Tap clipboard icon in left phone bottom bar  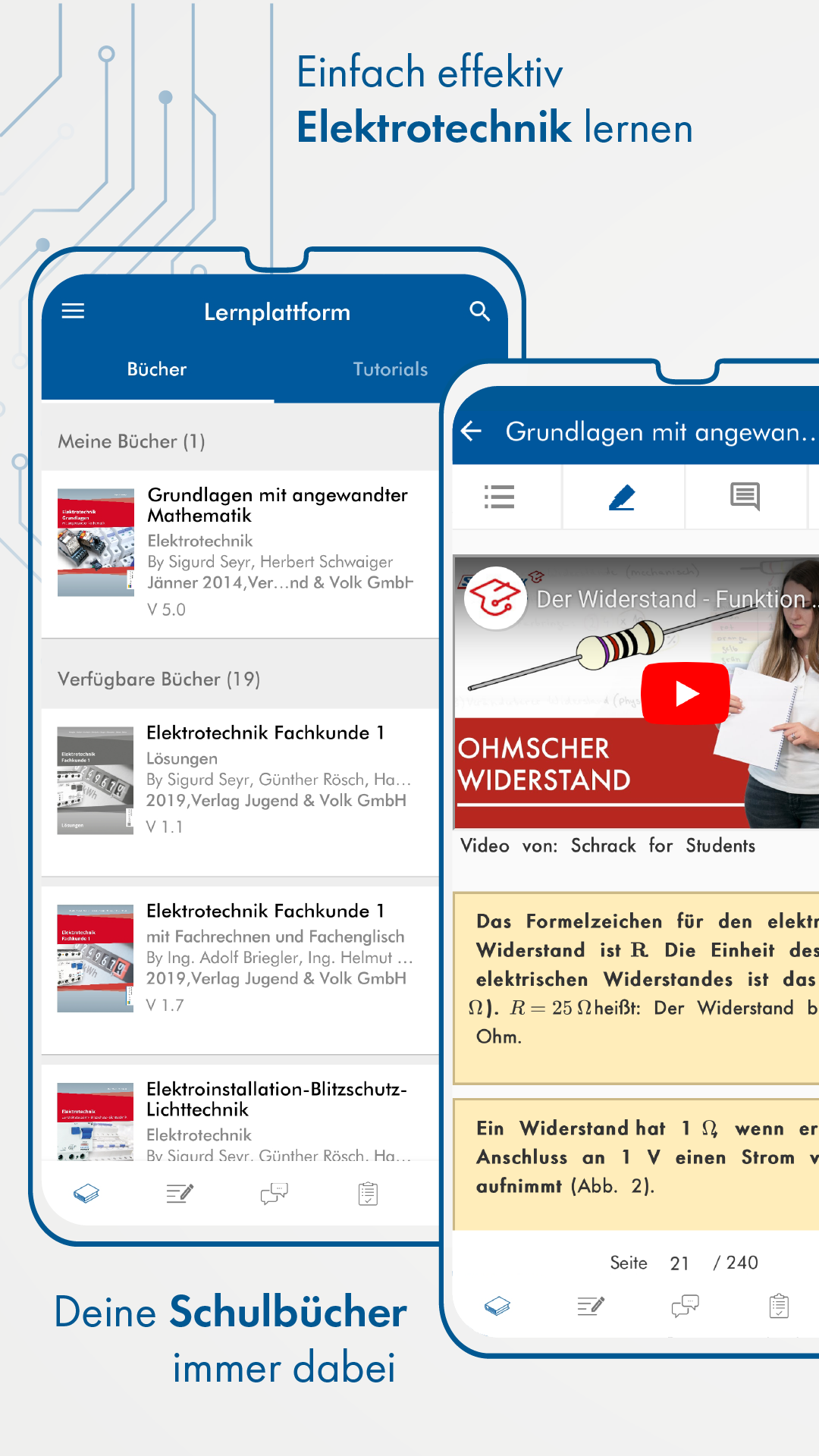pyautogui.click(x=368, y=1194)
